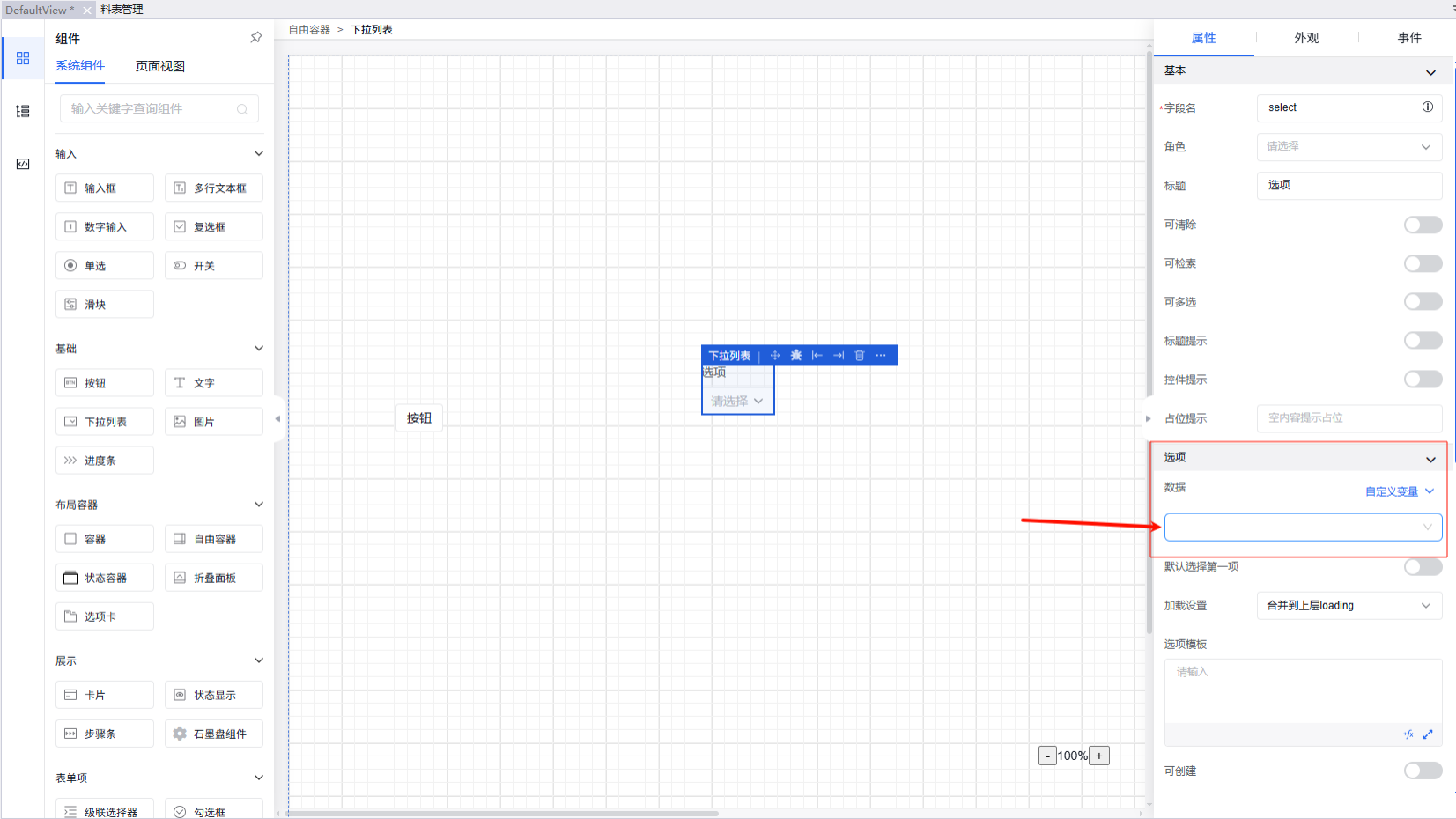The height and width of the screenshot is (819, 1456).
Task: Open more options on widget toolbar
Action: point(881,356)
